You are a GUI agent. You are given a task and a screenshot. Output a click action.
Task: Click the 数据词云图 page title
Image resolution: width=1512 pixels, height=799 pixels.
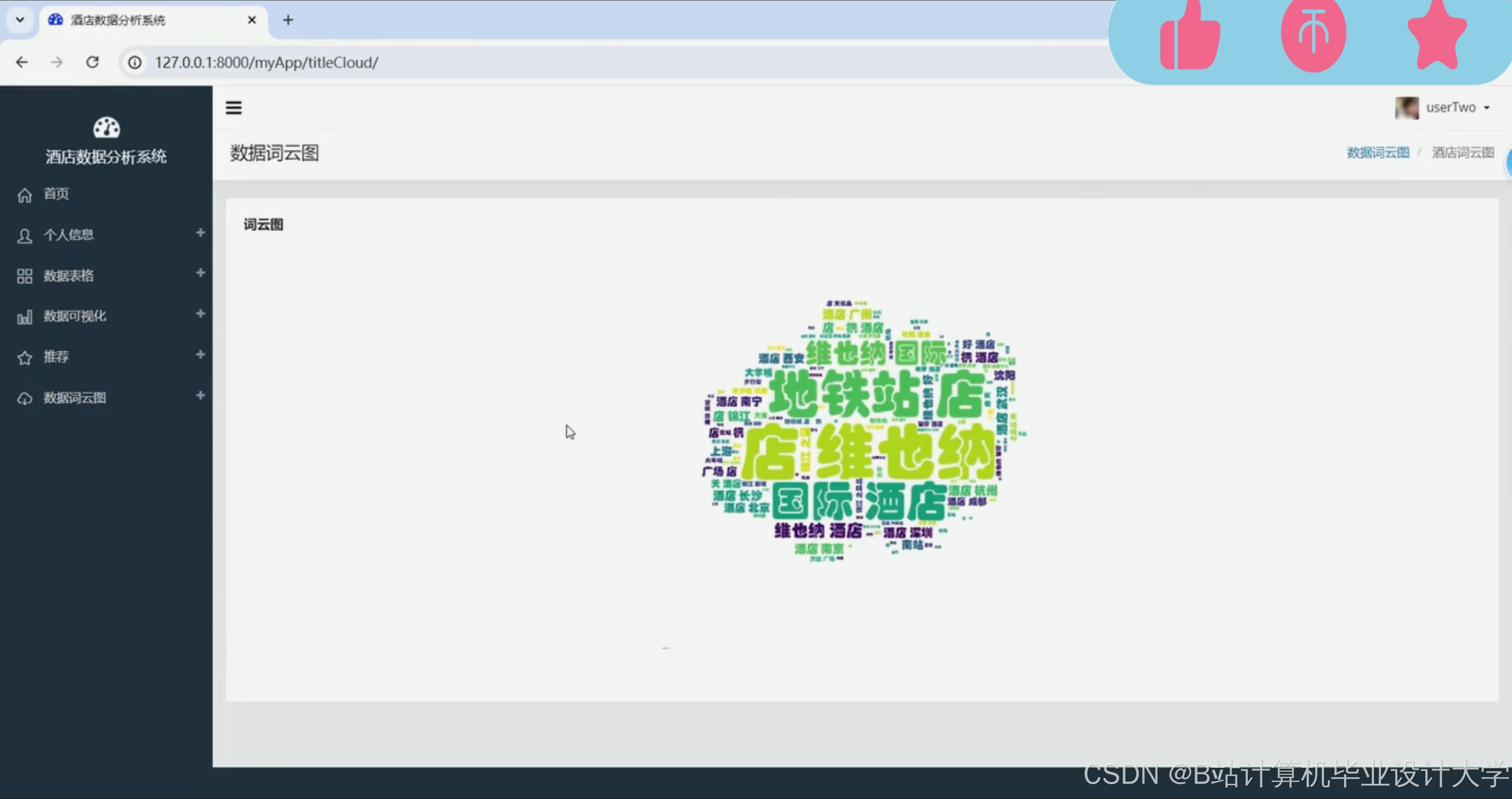tap(274, 153)
